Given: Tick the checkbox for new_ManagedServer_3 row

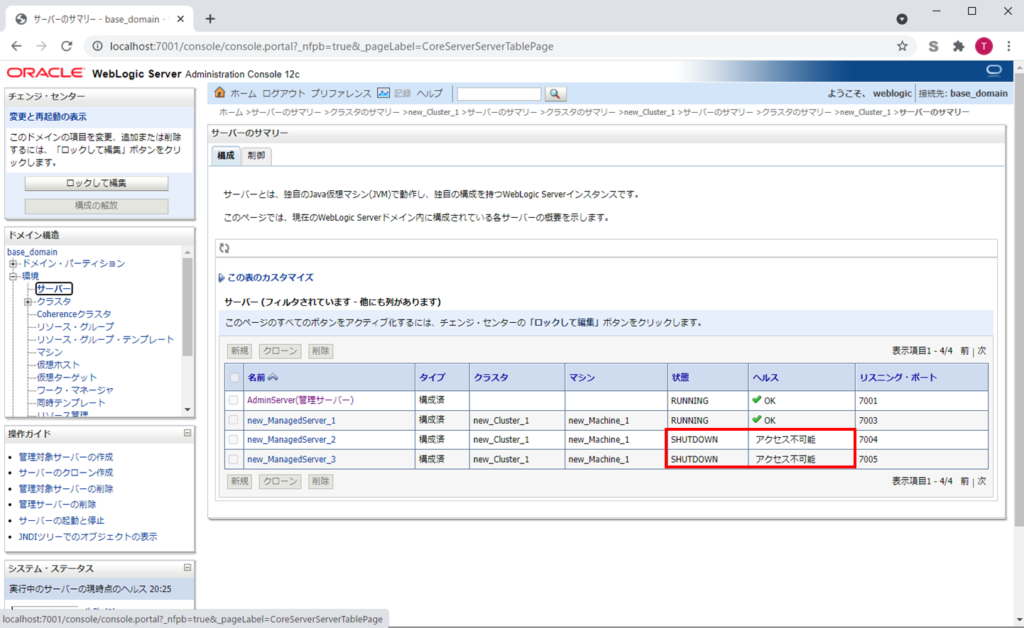Looking at the screenshot, I should tap(234, 459).
